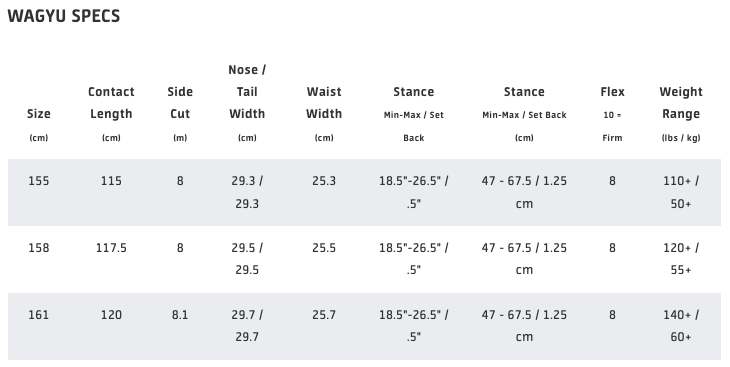Viewport: 730px width, 367px height.
Task: Select the 29.5 / 29.5 nose tail width
Action: pyautogui.click(x=247, y=258)
